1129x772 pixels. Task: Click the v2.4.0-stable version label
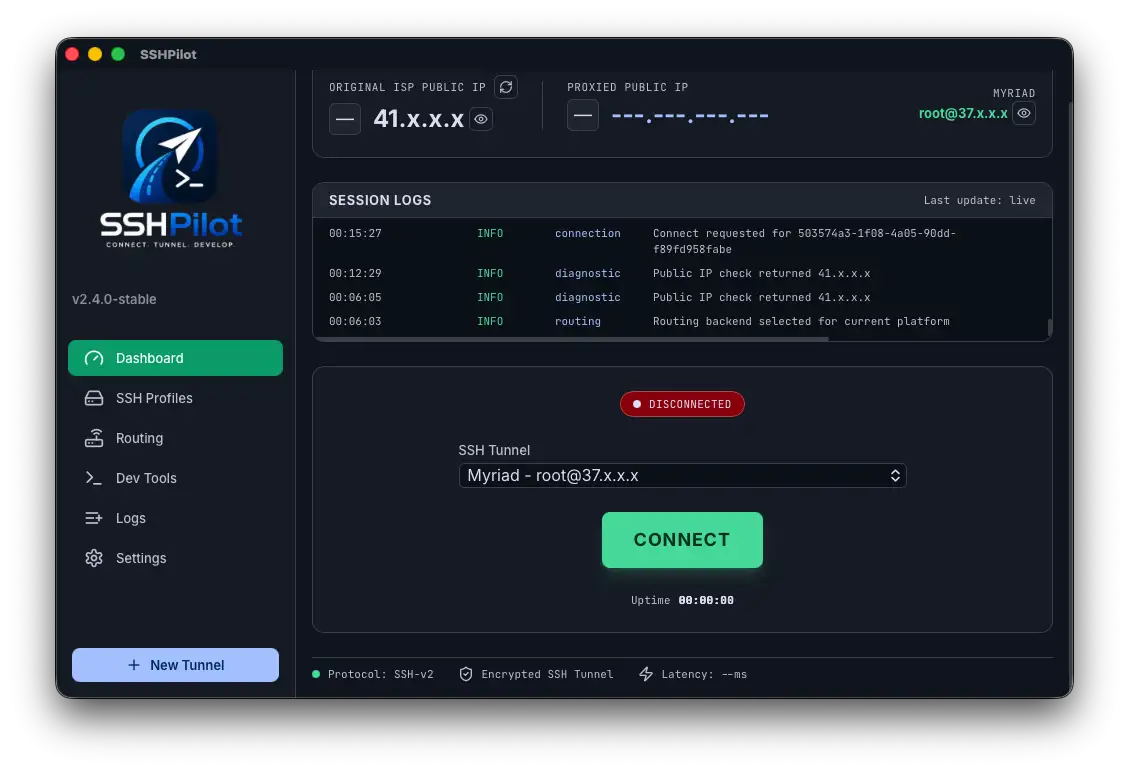pyautogui.click(x=114, y=299)
